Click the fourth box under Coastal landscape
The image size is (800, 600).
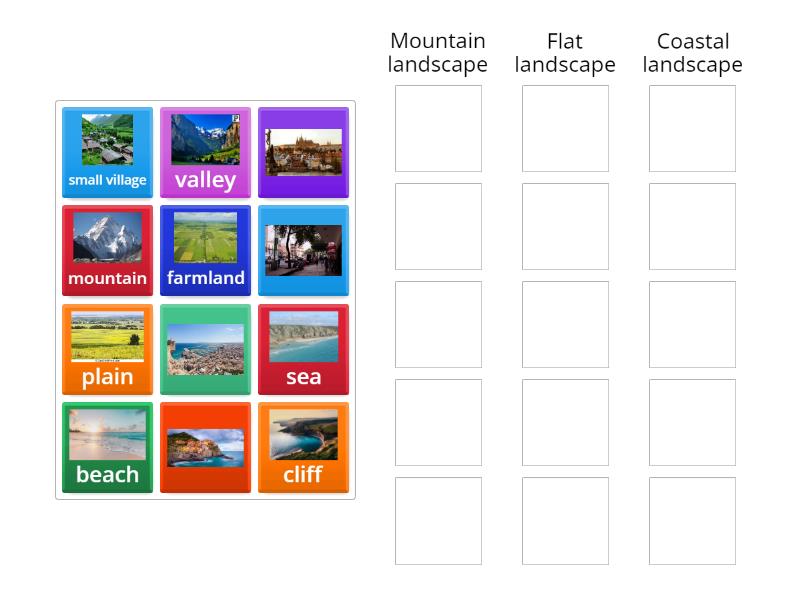click(692, 420)
